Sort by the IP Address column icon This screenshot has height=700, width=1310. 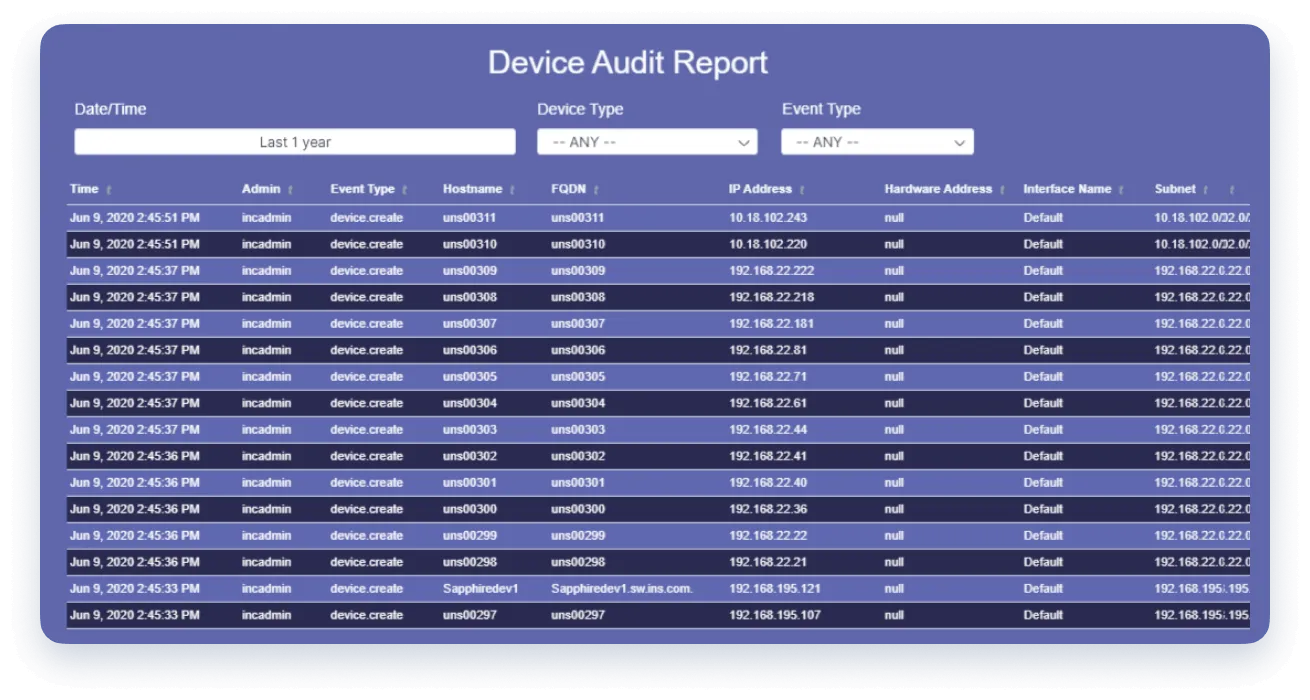802,190
